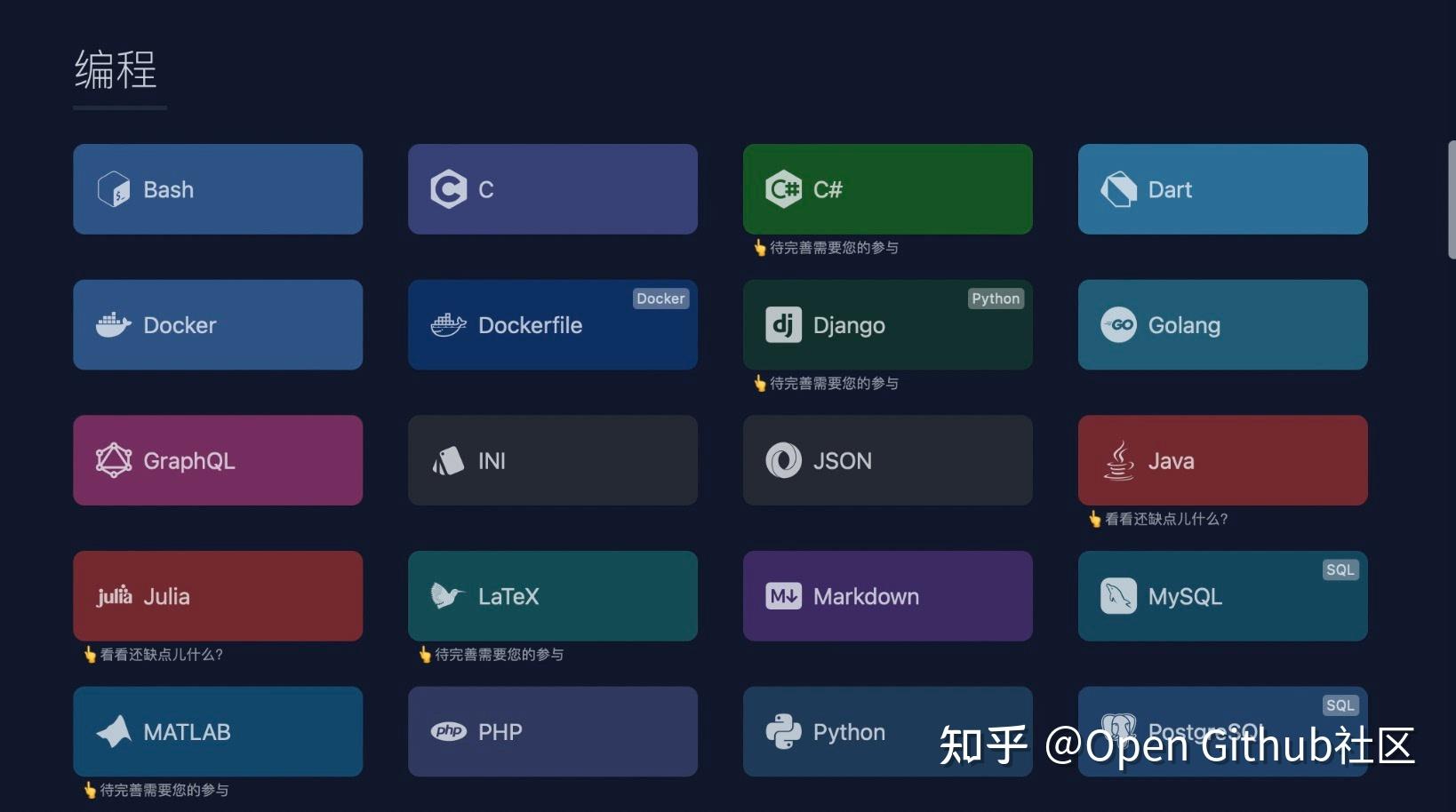The height and width of the screenshot is (812, 1456).
Task: Click the Docker tag on Dockerfile card
Action: [660, 299]
